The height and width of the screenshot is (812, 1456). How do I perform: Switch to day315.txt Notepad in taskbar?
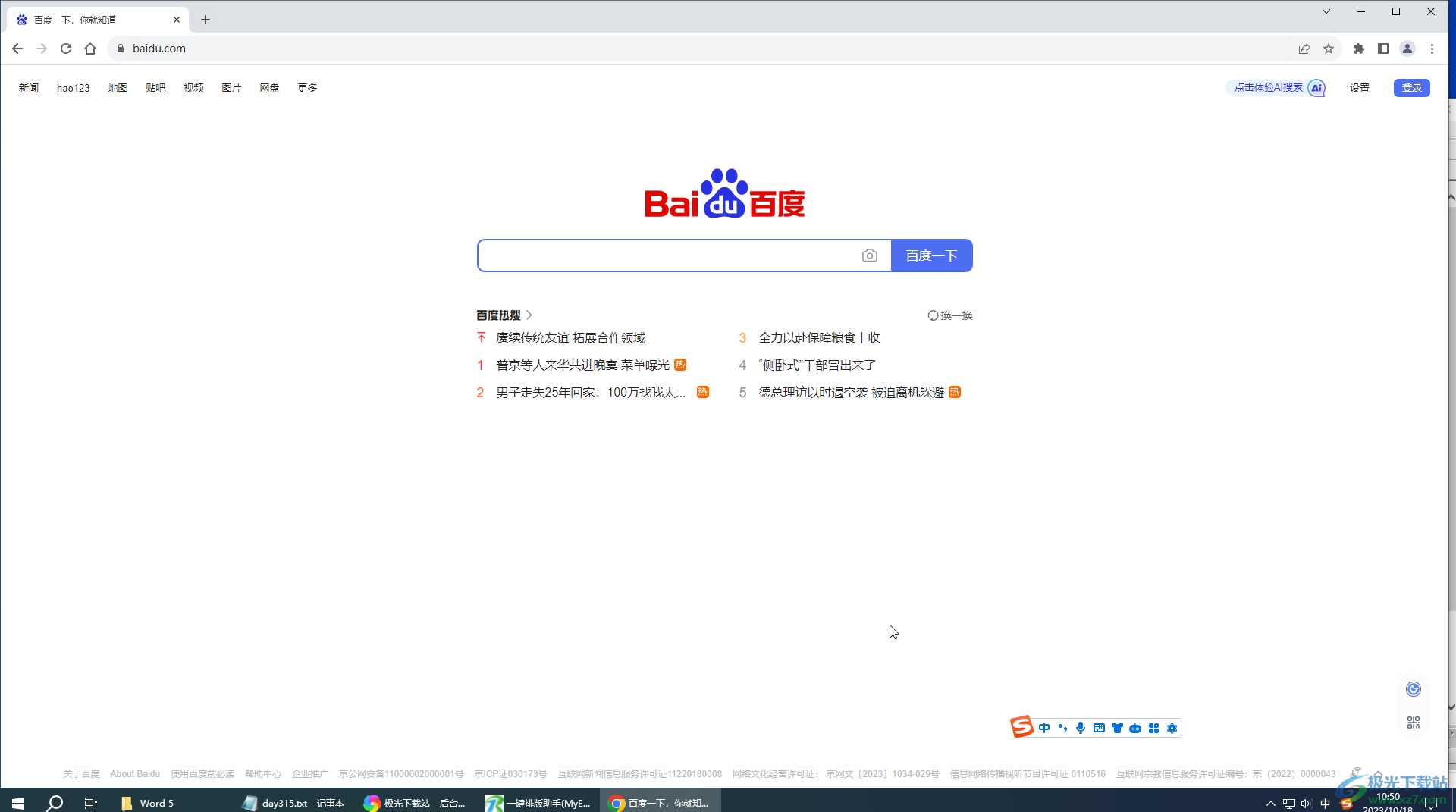click(x=293, y=803)
